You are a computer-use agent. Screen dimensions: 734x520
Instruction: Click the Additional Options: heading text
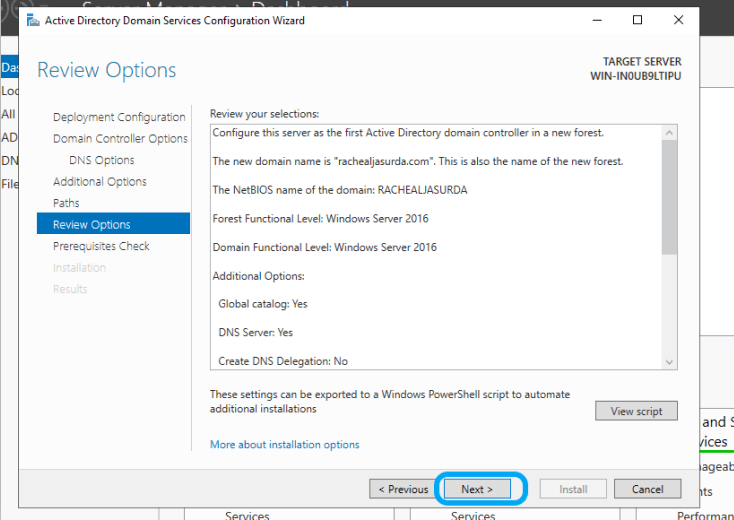pyautogui.click(x=258, y=276)
